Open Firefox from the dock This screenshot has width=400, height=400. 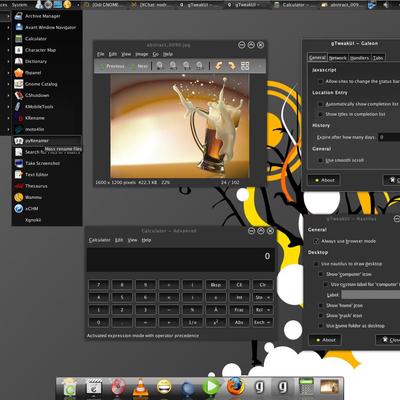pos(235,387)
